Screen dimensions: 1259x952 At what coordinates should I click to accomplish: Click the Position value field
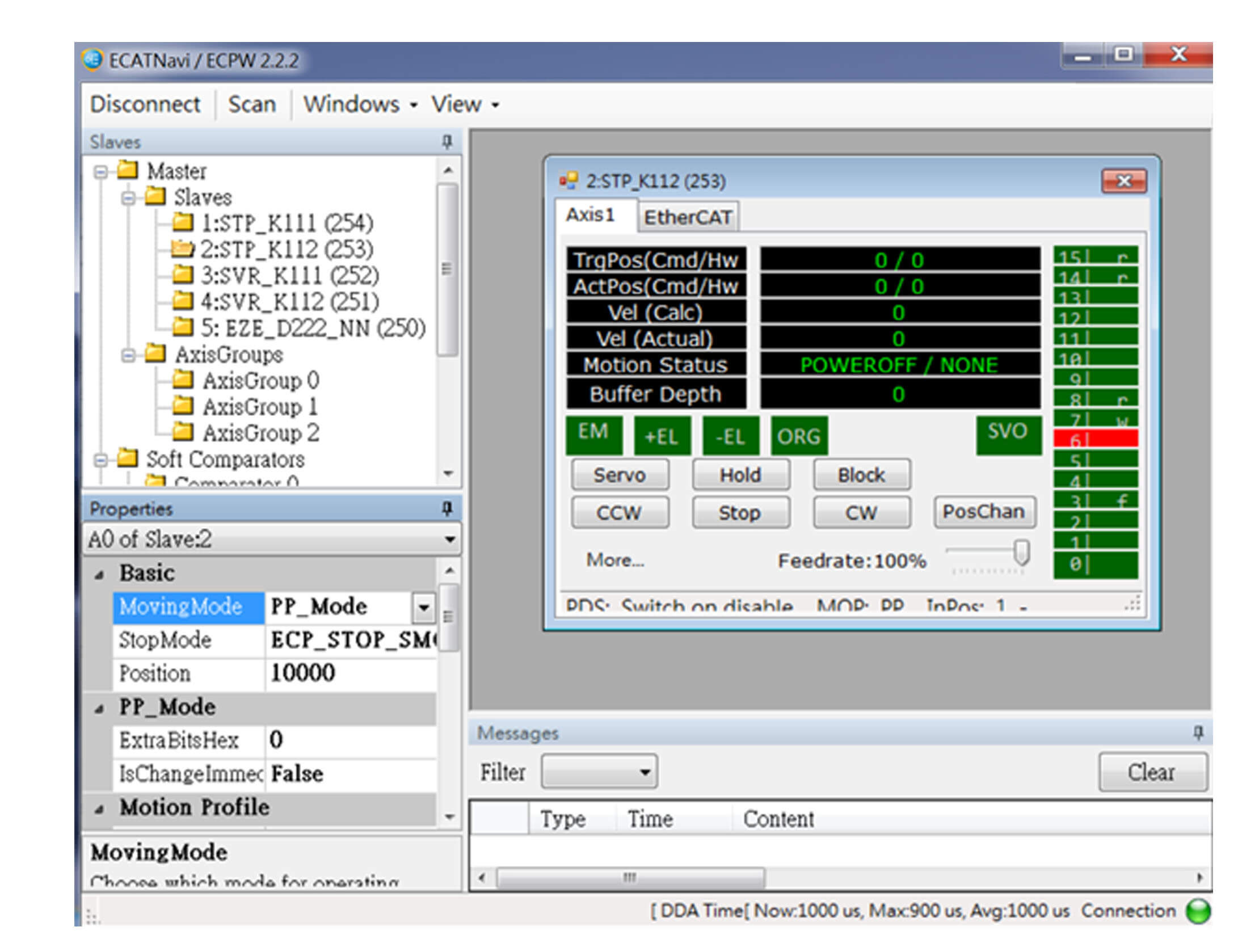click(350, 673)
